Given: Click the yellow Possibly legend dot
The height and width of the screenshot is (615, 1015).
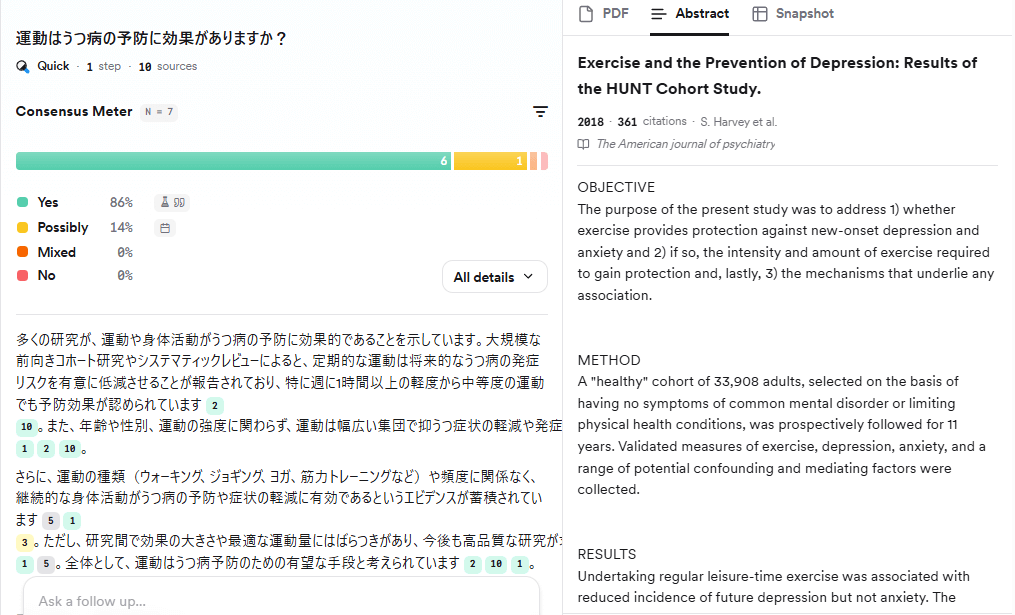Looking at the screenshot, I should 23,227.
